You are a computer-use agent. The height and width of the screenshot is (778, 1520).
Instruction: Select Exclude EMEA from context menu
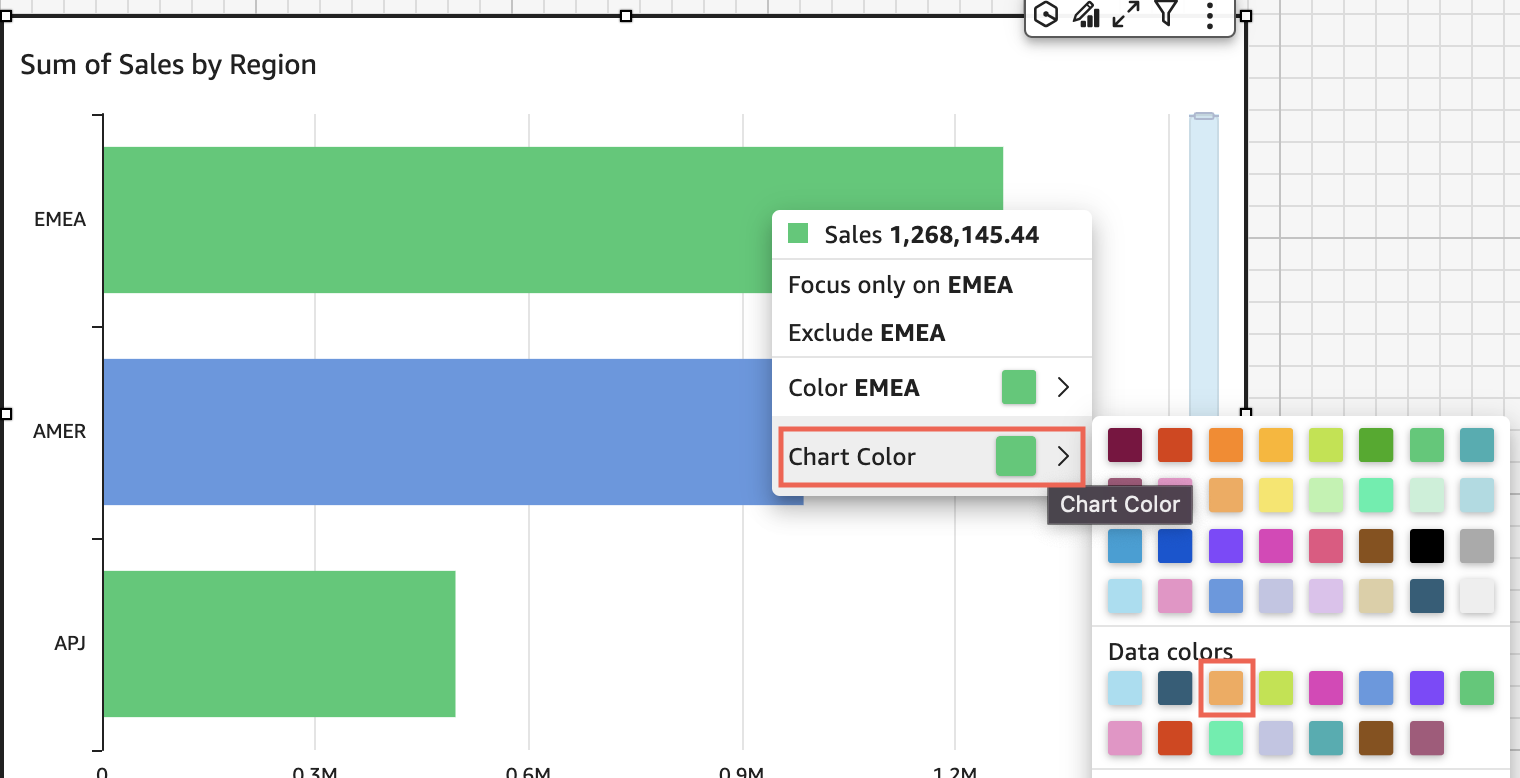point(866,333)
